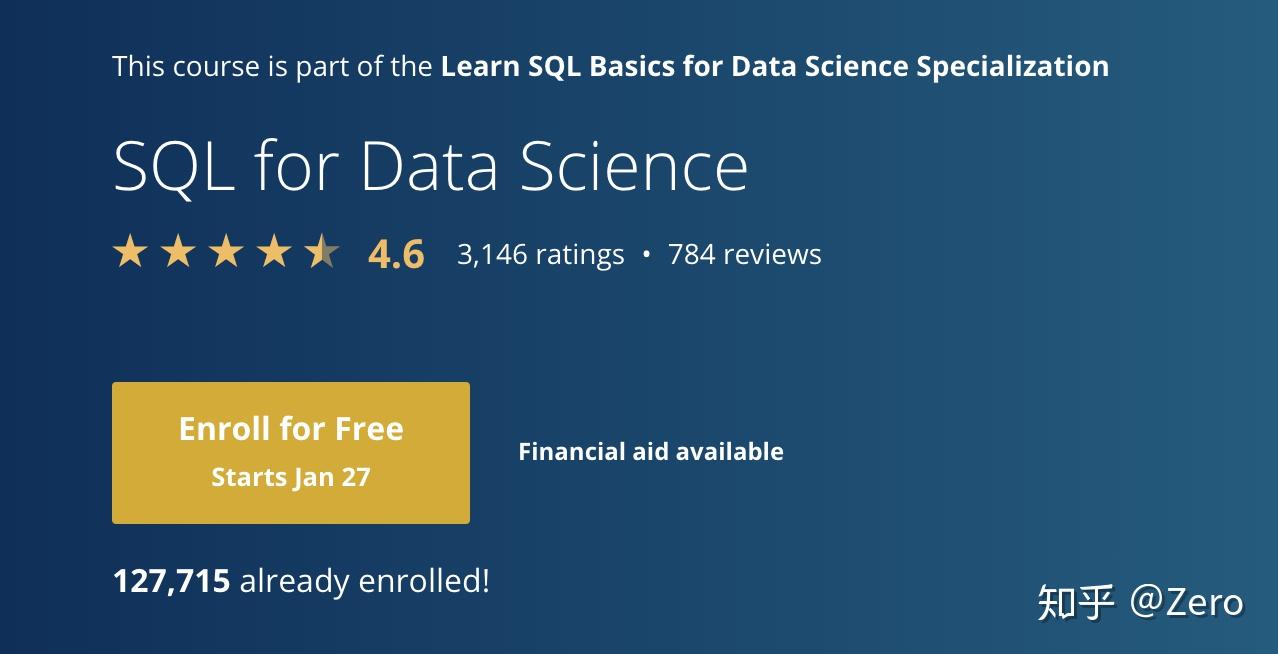1278x654 pixels.
Task: Click the SQL for Data Science title
Action: [x=430, y=166]
